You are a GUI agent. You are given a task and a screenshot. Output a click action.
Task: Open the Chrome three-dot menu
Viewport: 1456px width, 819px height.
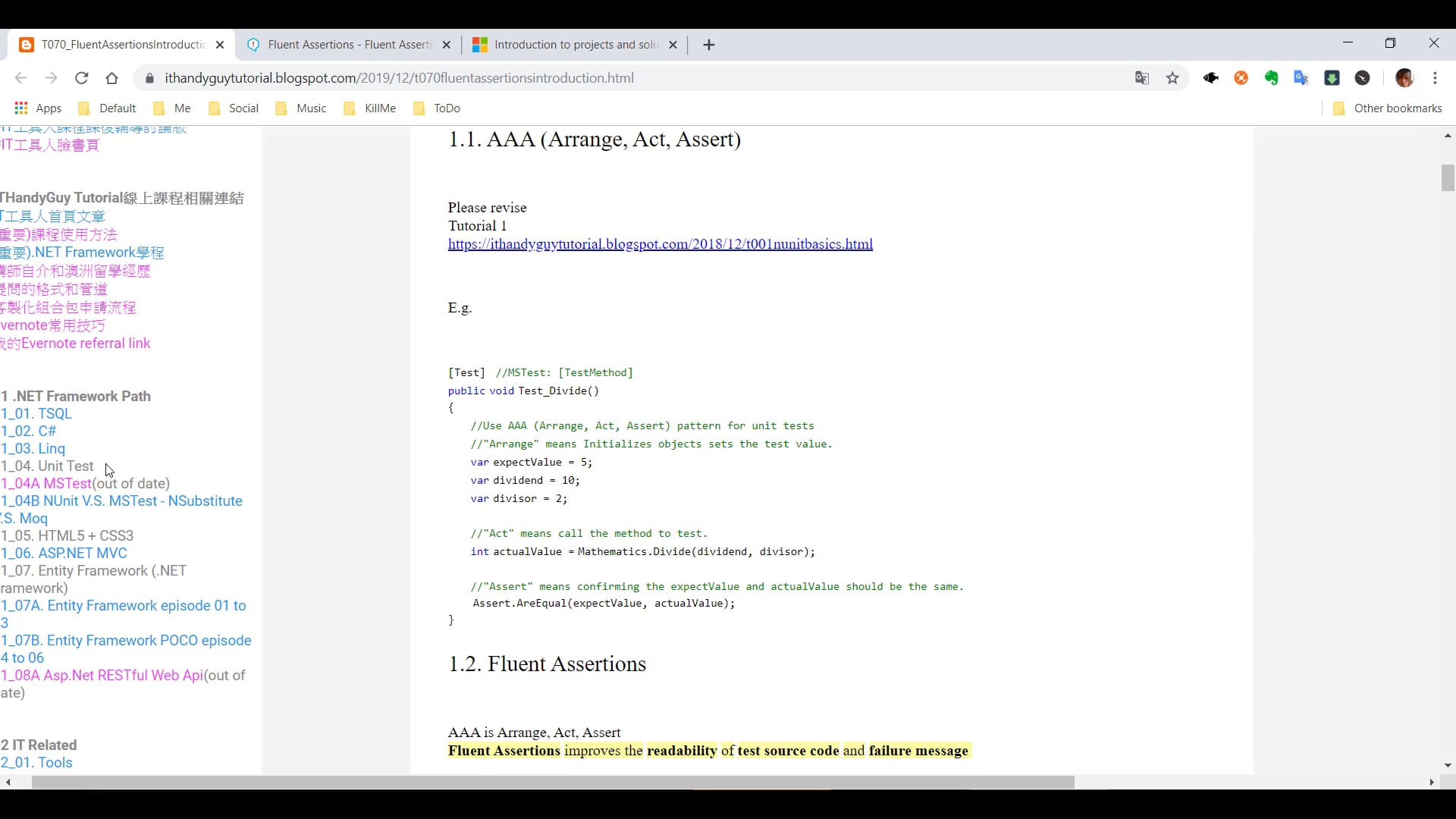pyautogui.click(x=1437, y=77)
